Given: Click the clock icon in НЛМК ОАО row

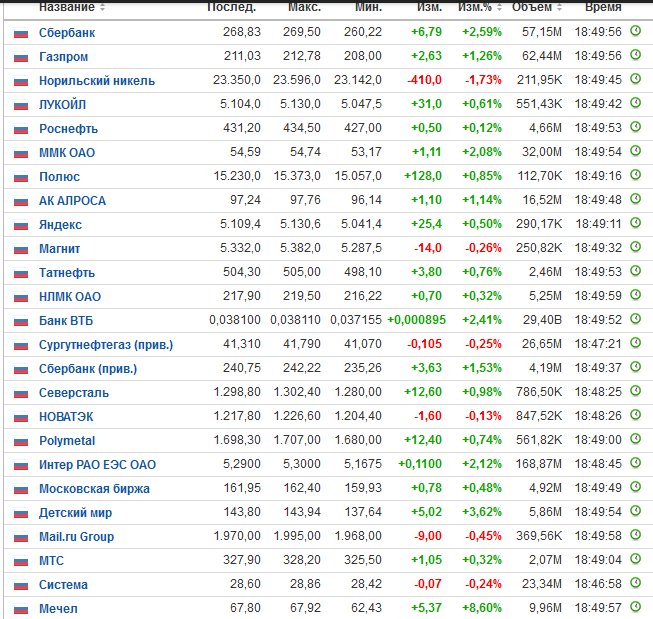Looking at the screenshot, I should pyautogui.click(x=635, y=295).
